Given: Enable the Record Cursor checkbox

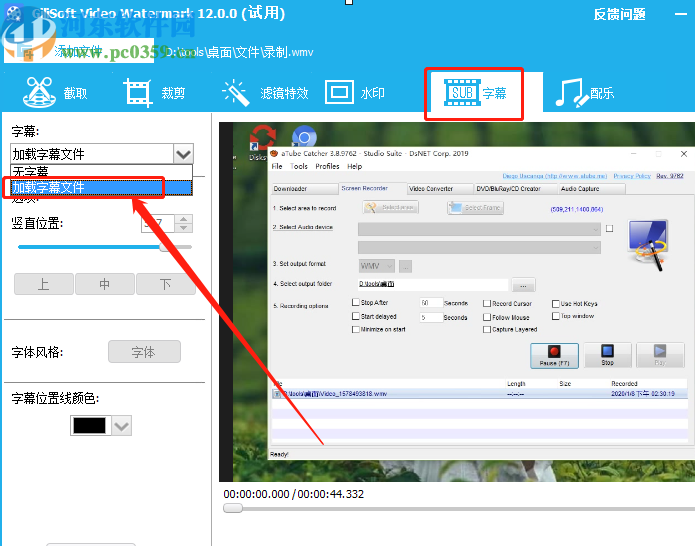Looking at the screenshot, I should click(x=487, y=304).
